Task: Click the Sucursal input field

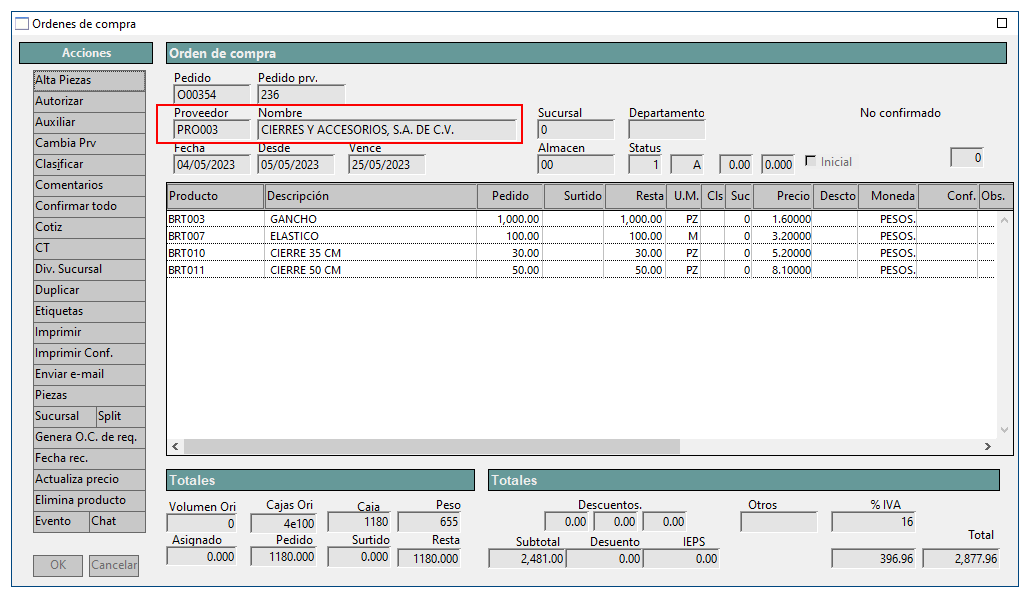Action: click(x=576, y=130)
